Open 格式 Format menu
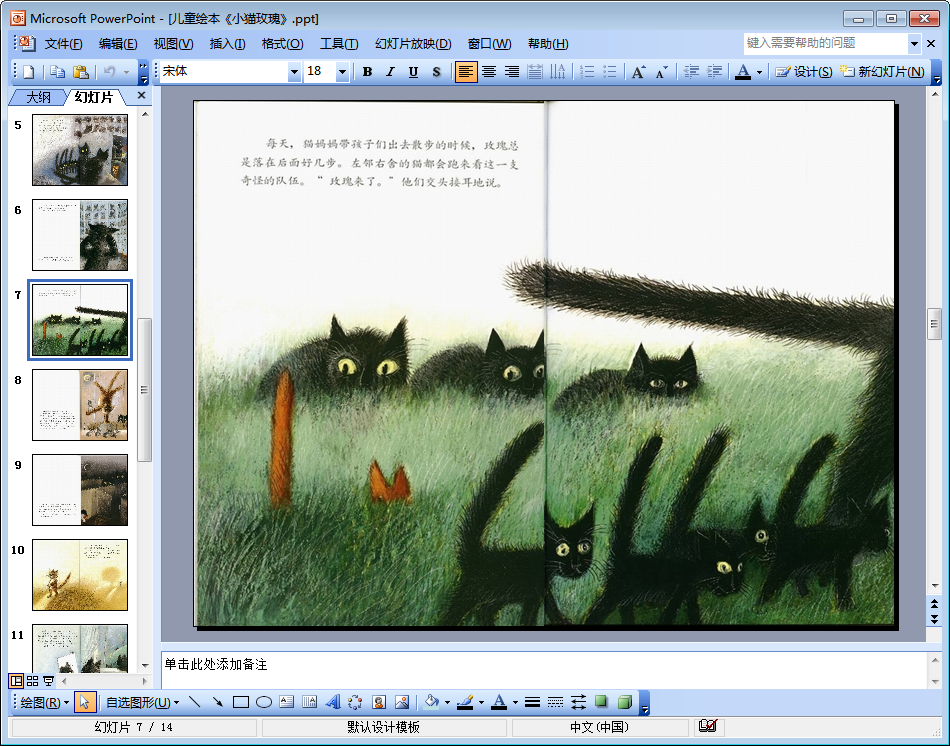Viewport: 950px width, 746px height. click(x=282, y=44)
